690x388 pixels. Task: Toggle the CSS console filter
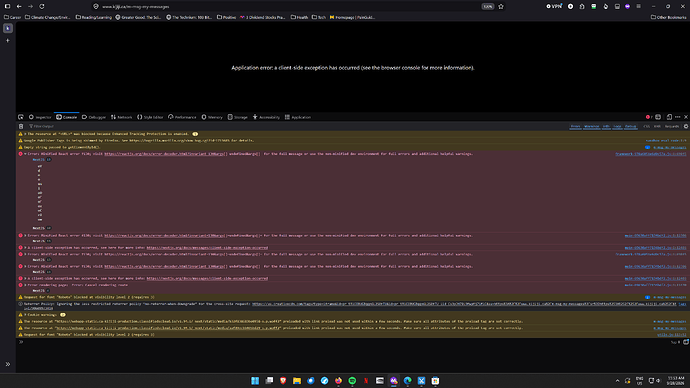coord(646,126)
